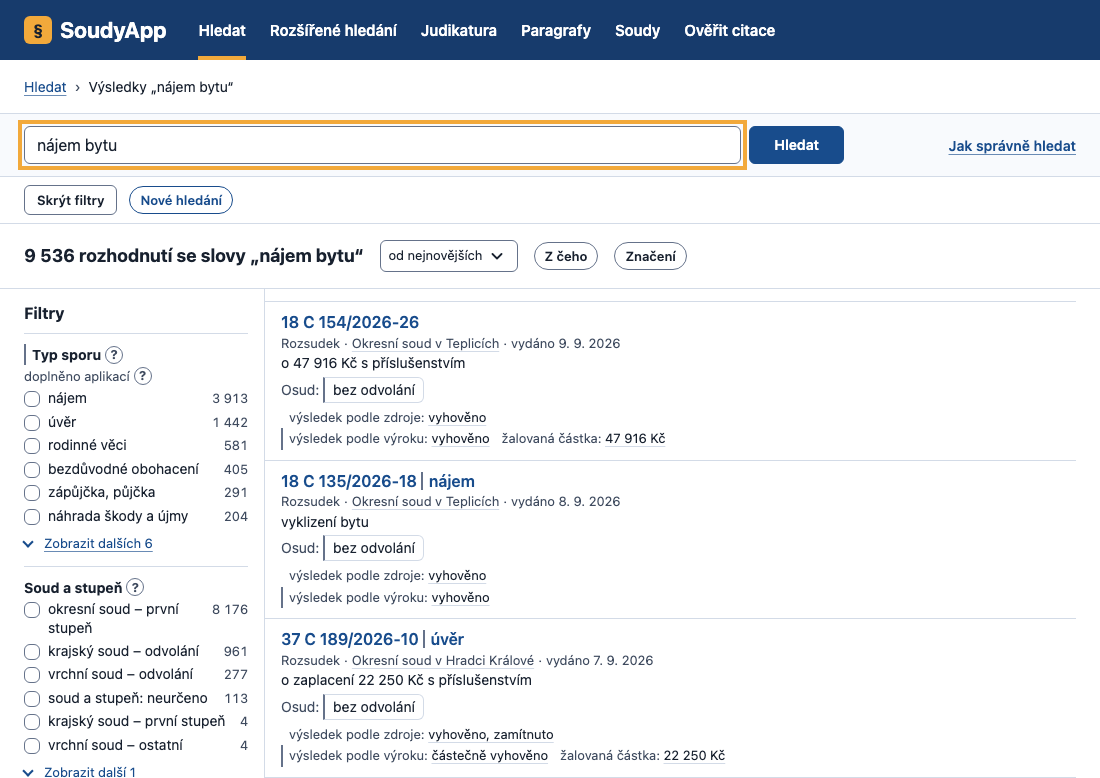Click the Z čeho button
Screen dimensions: 1100x778
pos(565,257)
